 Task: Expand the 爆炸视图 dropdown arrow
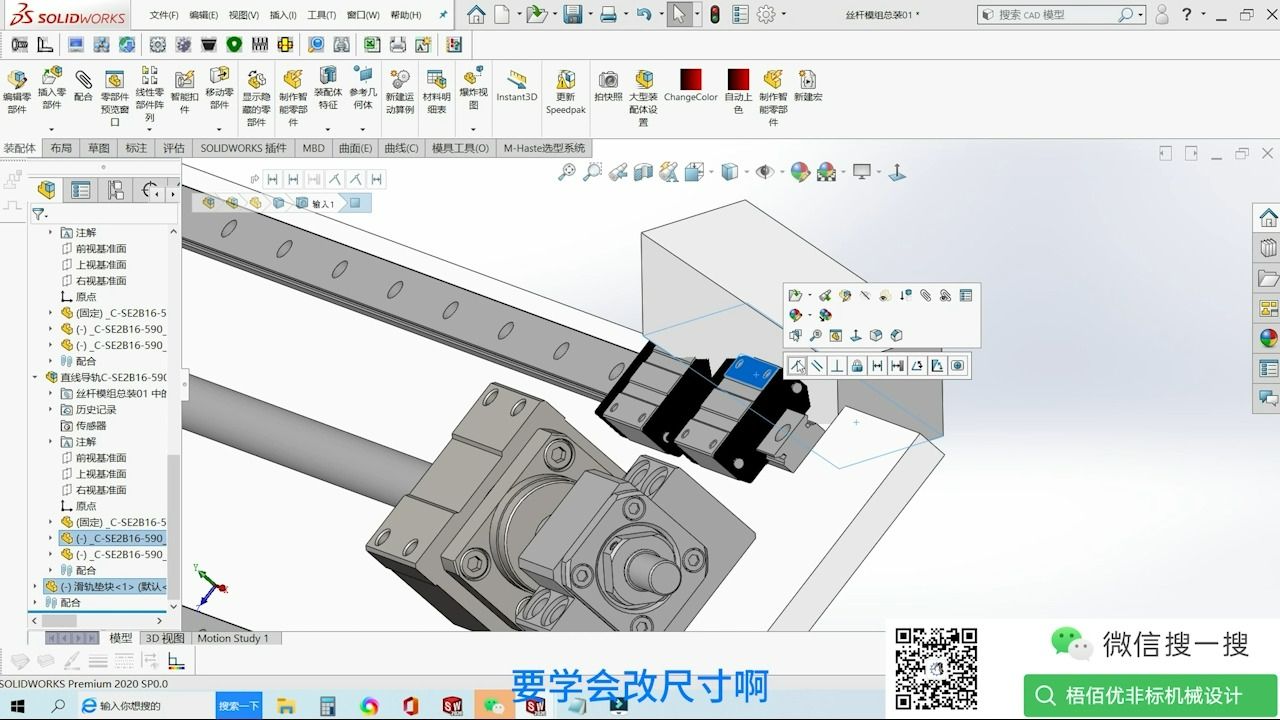(473, 128)
